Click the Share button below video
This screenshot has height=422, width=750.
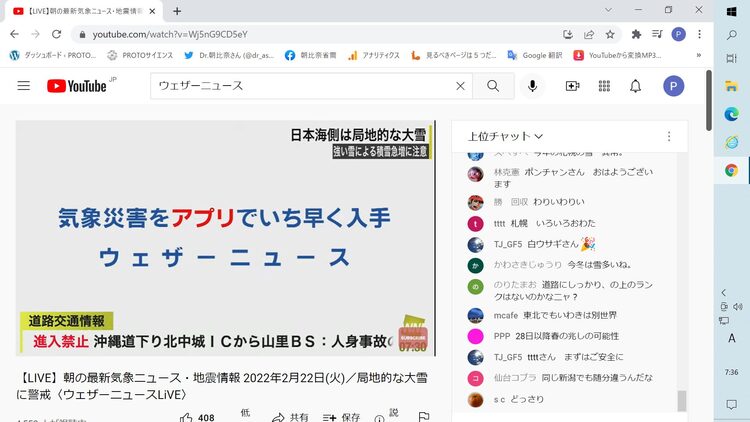(x=290, y=418)
